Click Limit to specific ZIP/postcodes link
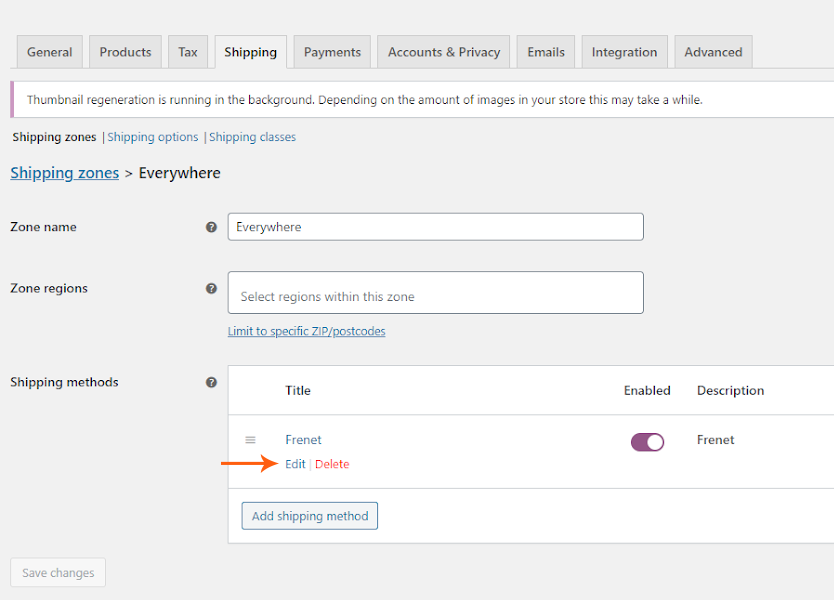834x600 pixels. tap(306, 331)
